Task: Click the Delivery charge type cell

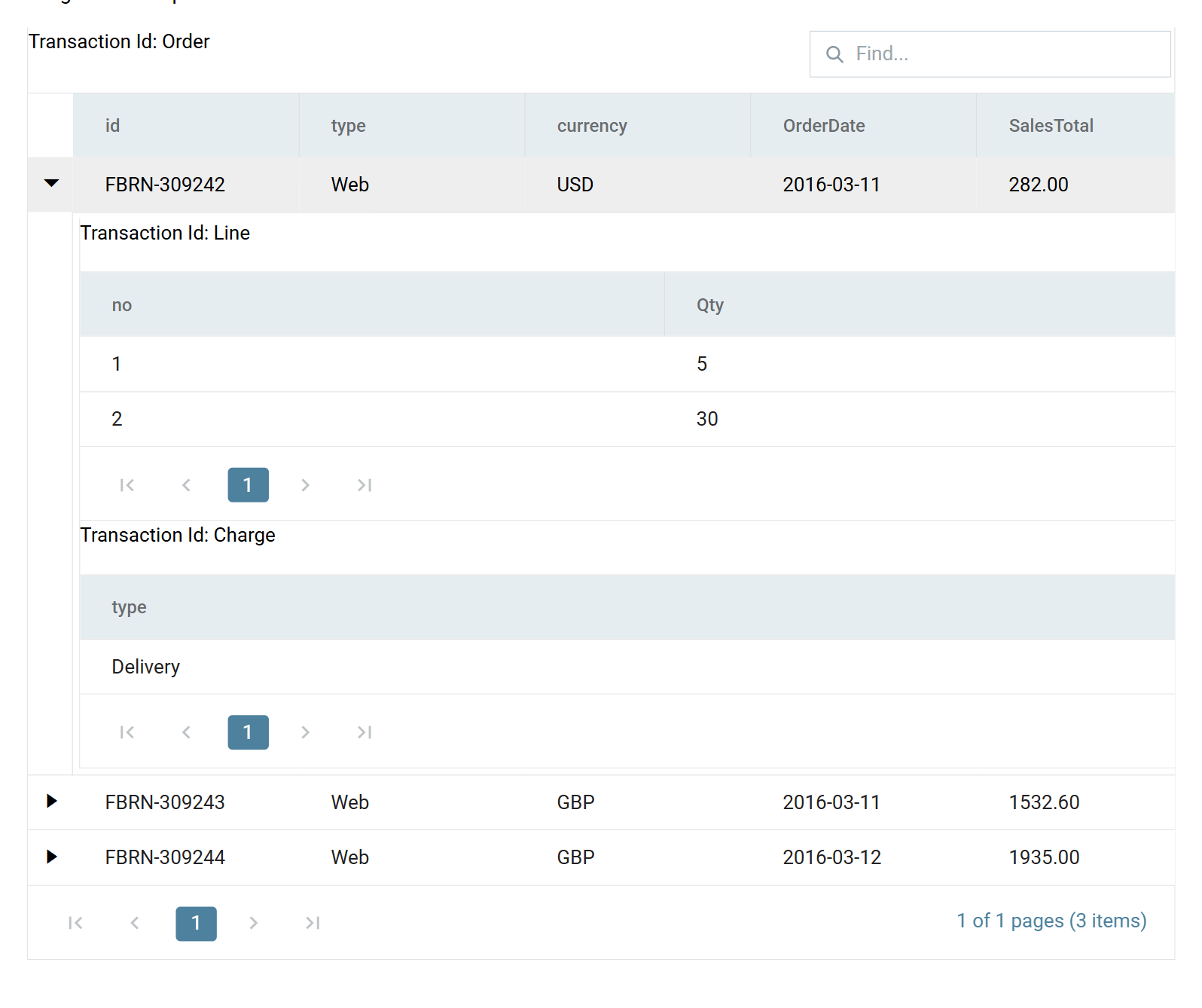Action: click(x=627, y=667)
